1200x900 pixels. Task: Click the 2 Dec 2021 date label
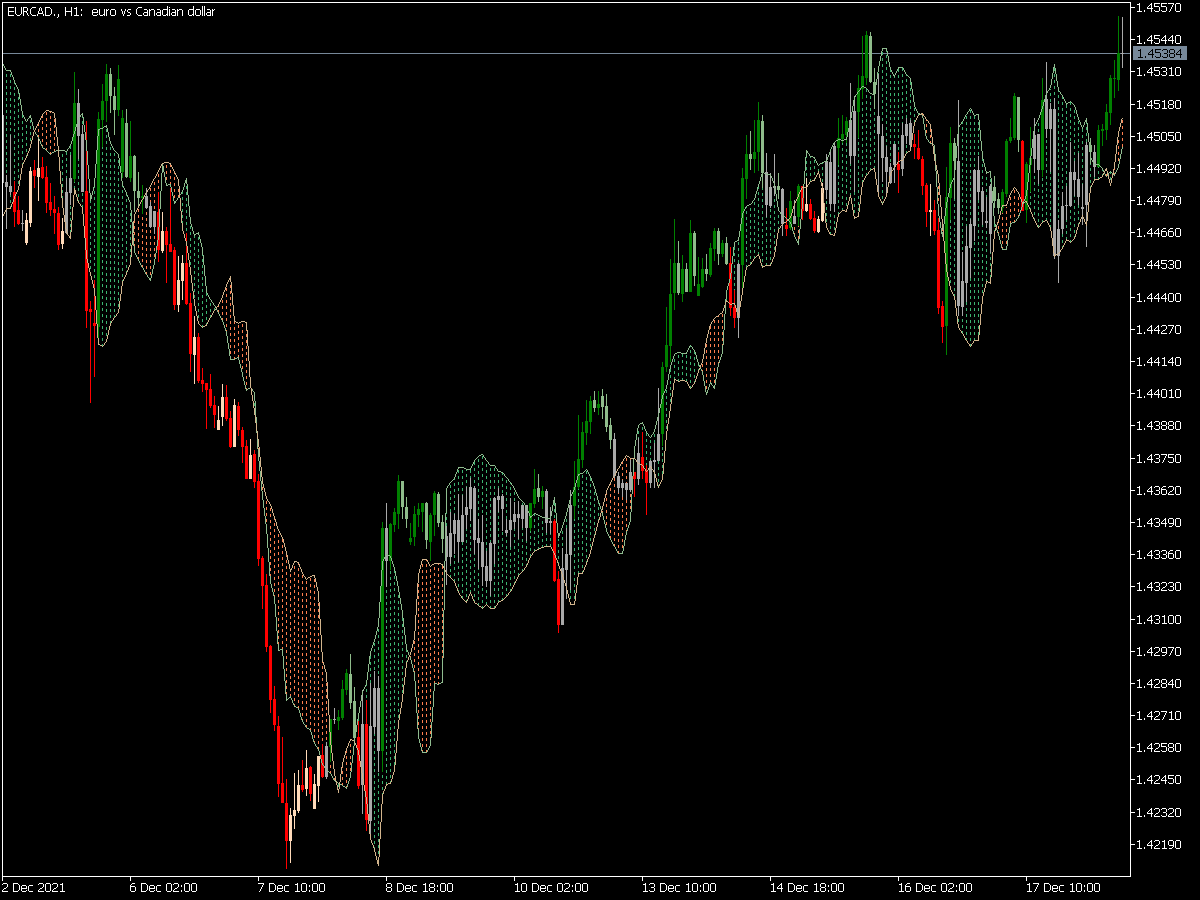click(31, 887)
